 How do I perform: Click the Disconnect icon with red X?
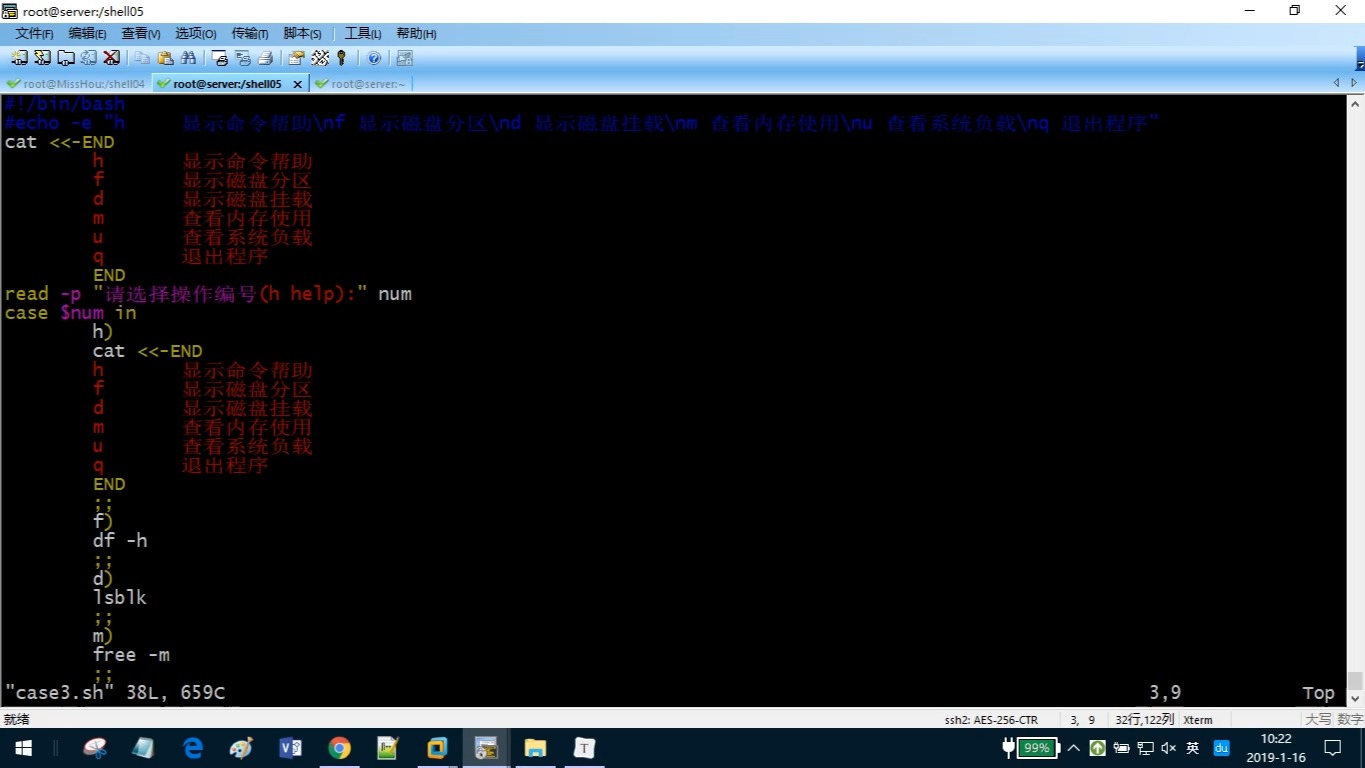coord(111,58)
